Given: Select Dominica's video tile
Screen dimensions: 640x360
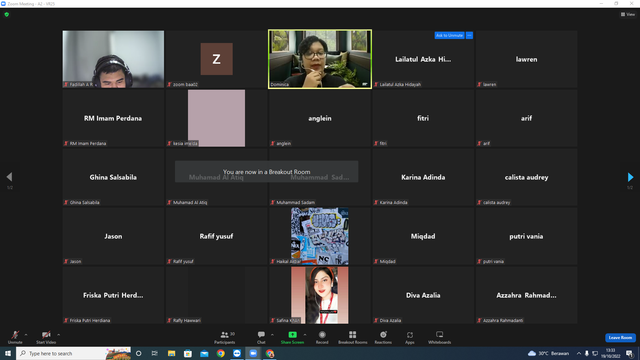Looking at the screenshot, I should pos(320,59).
